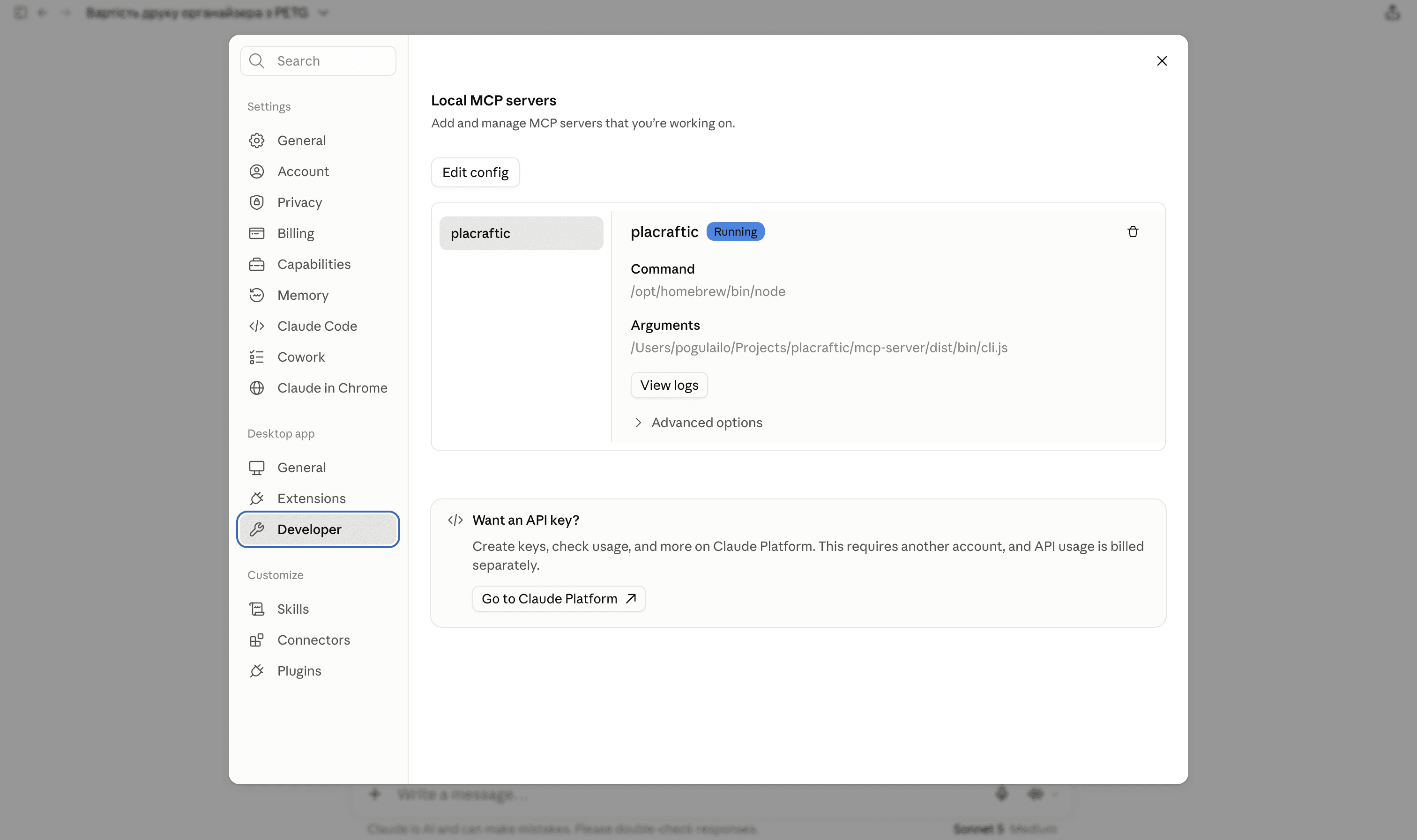Select the placraftic server in the list

522,233
